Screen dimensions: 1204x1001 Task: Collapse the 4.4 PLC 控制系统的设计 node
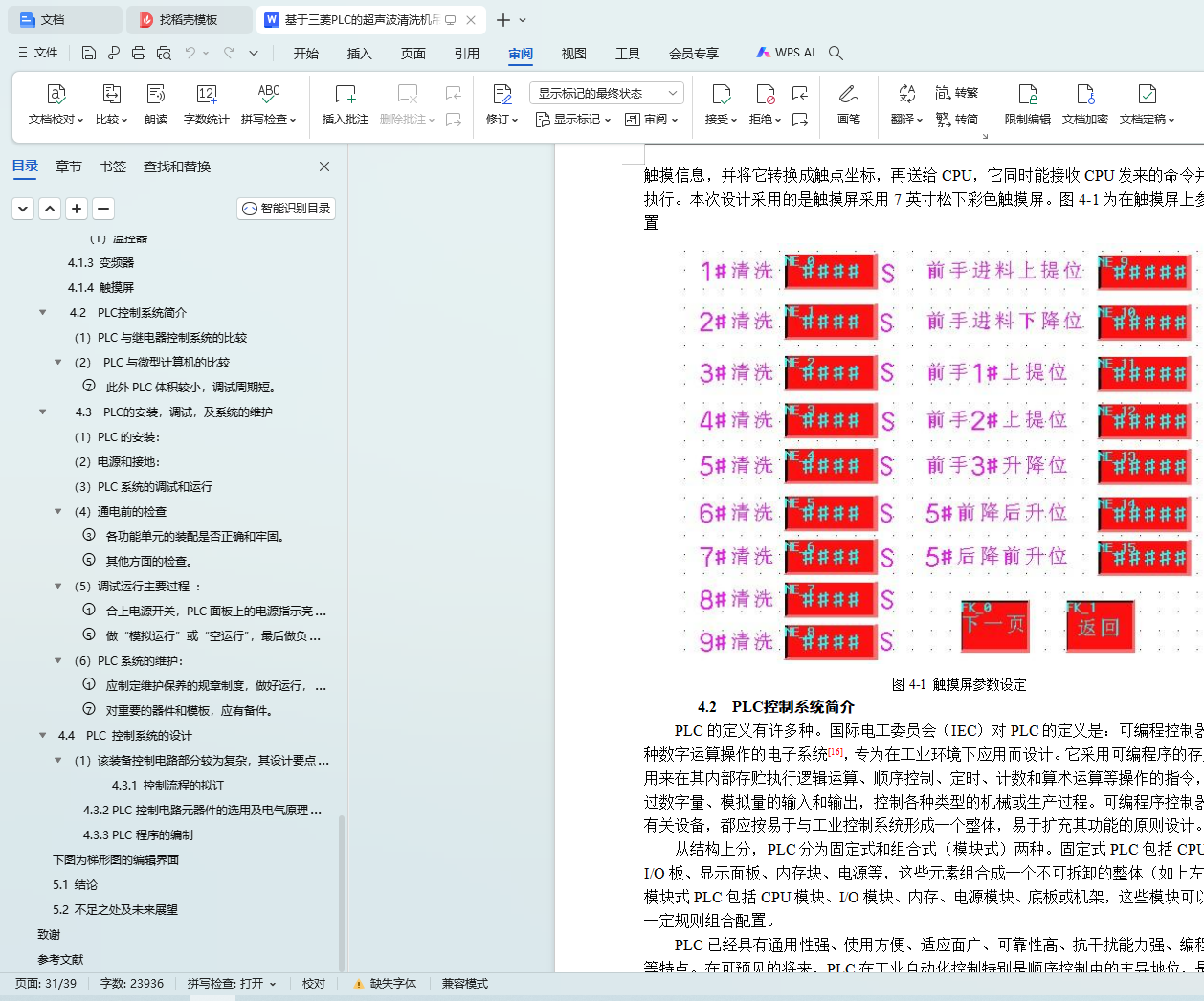[43, 736]
